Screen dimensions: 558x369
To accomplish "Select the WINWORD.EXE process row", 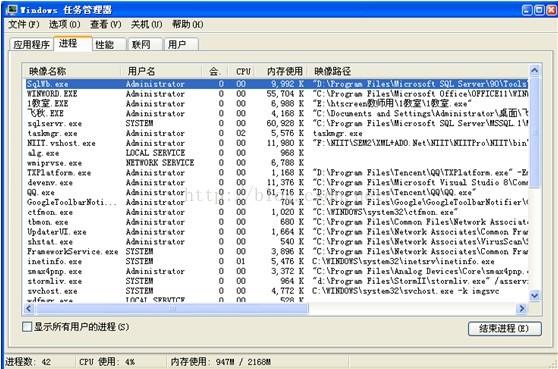I will point(277,94).
